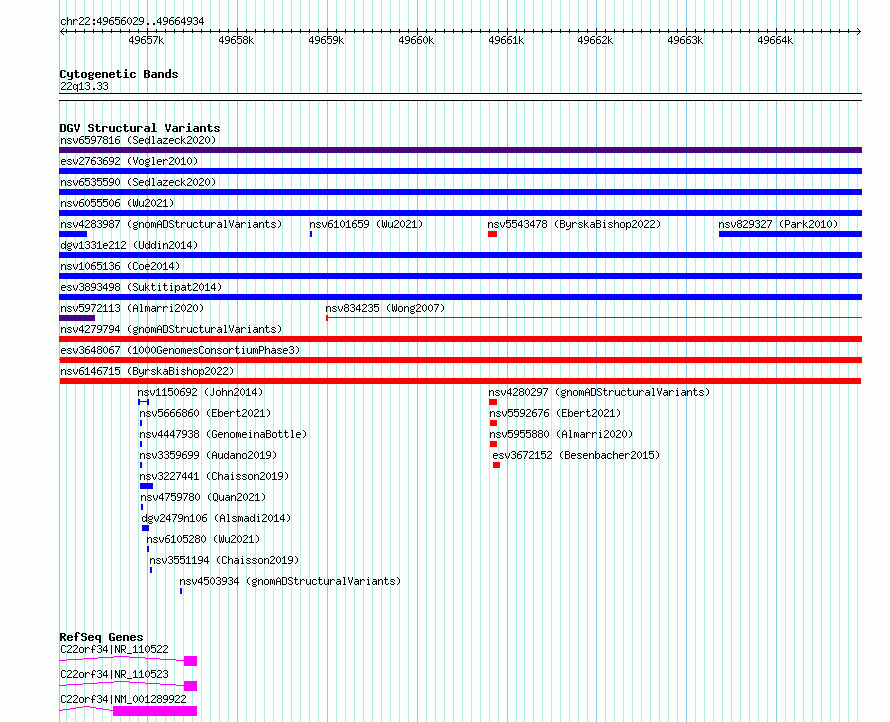Select the C22orf34|NR_110523 gene label
Viewport: 890px width, 722px height.
(x=114, y=674)
